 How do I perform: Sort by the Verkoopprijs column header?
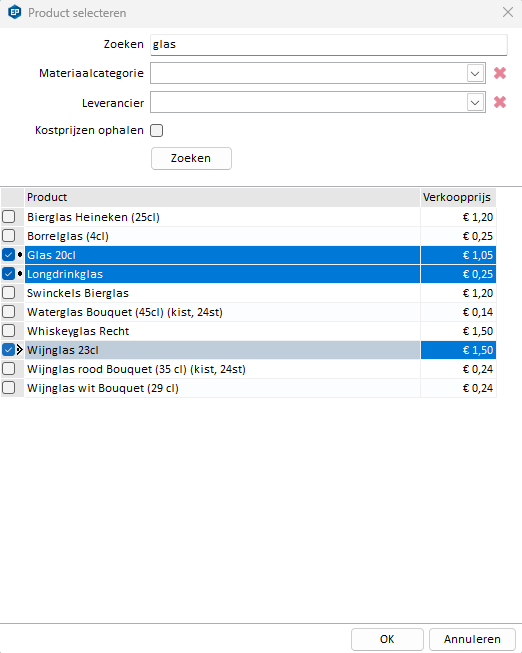458,197
